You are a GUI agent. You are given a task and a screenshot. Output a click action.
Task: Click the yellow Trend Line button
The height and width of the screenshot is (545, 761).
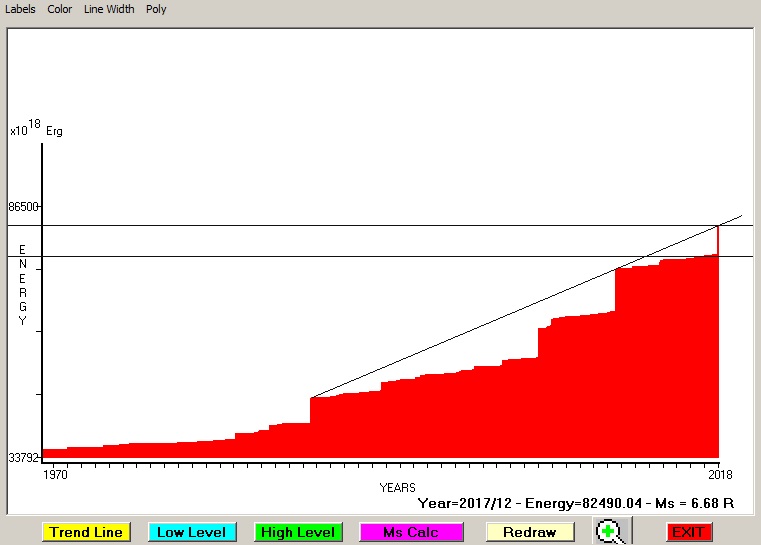86,532
